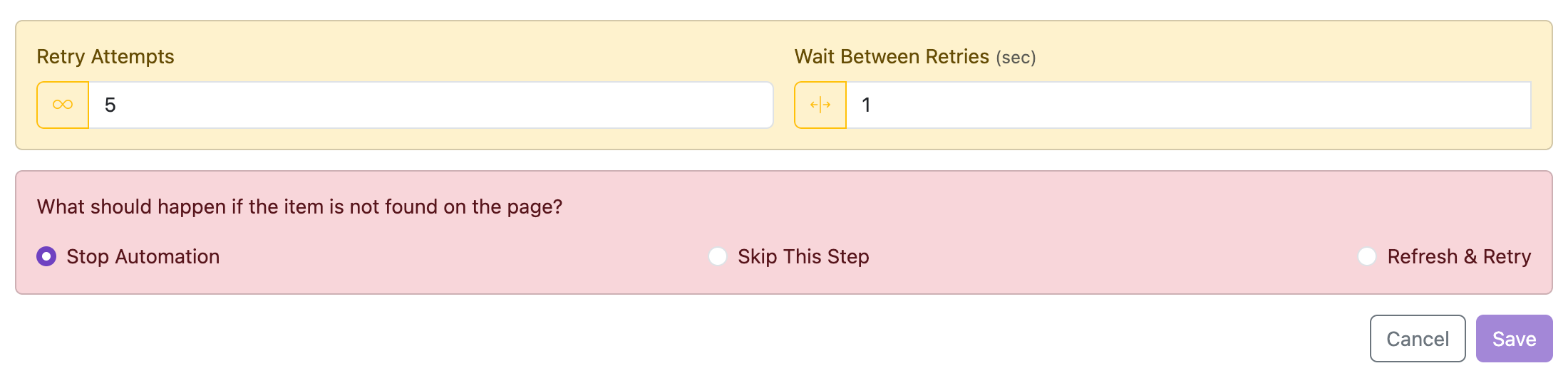Viewport: 1568px width, 383px height.
Task: Click the (sec) unit text
Action: (x=1016, y=58)
